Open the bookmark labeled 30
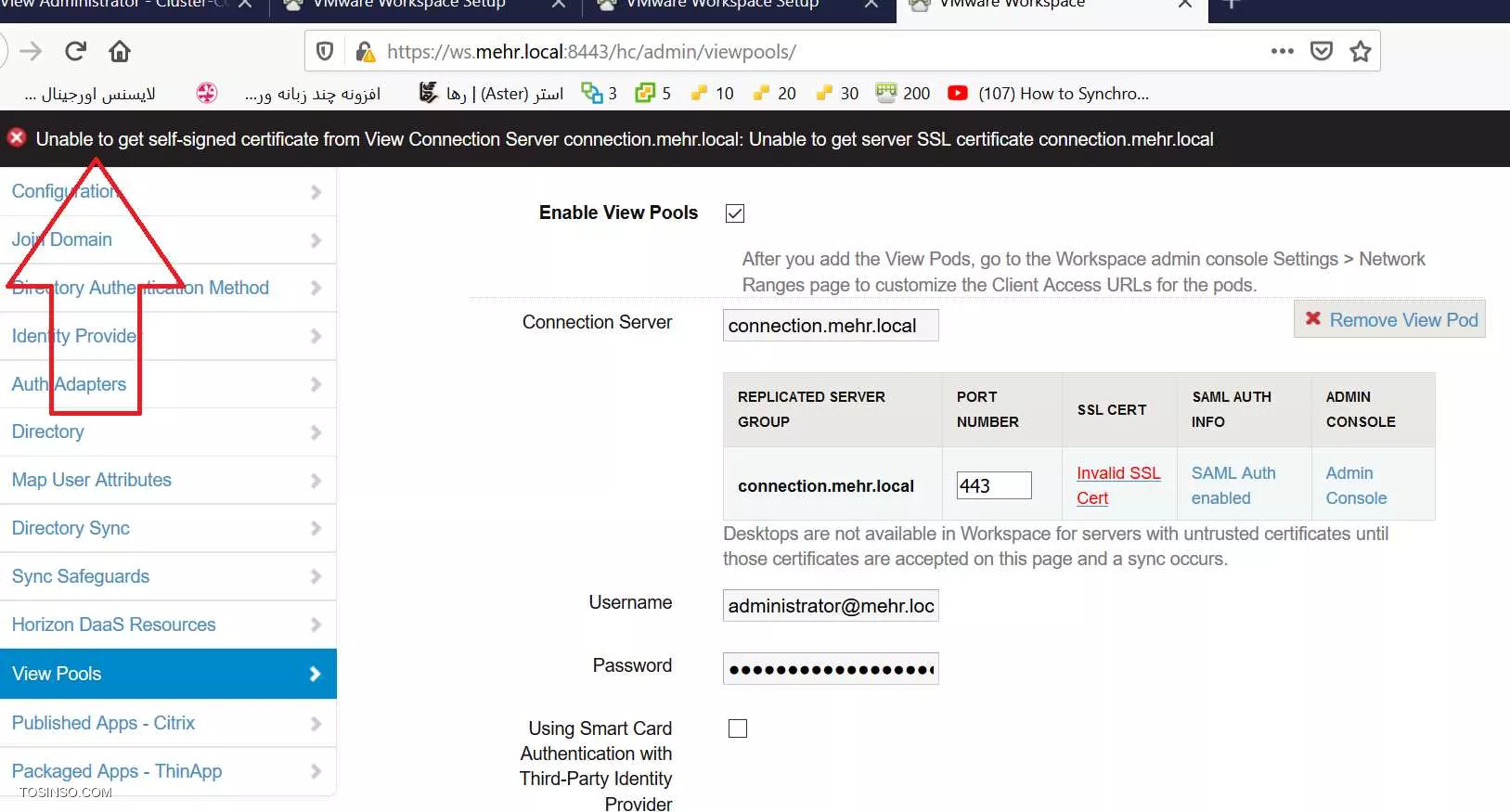 pyautogui.click(x=836, y=93)
